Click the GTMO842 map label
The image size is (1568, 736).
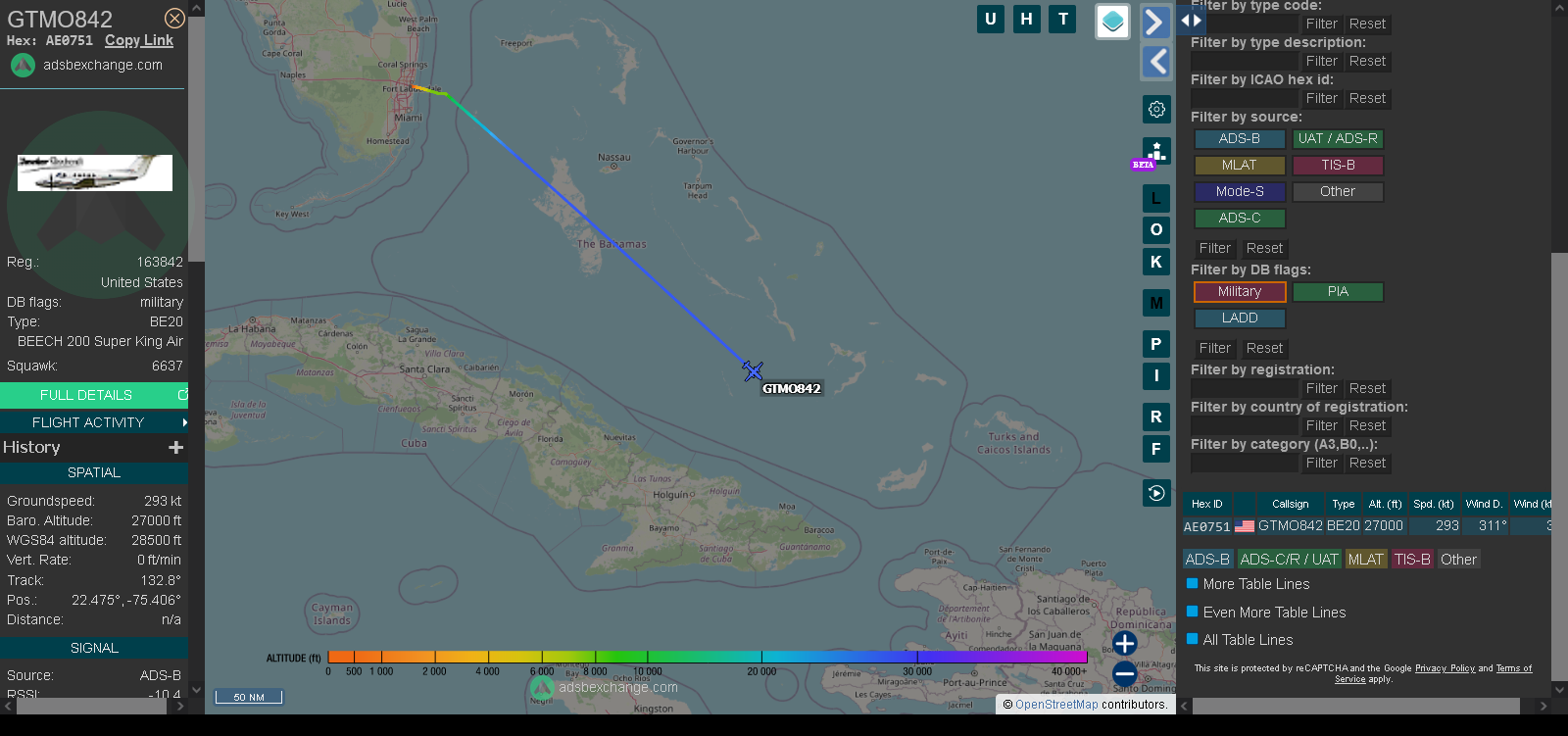792,388
